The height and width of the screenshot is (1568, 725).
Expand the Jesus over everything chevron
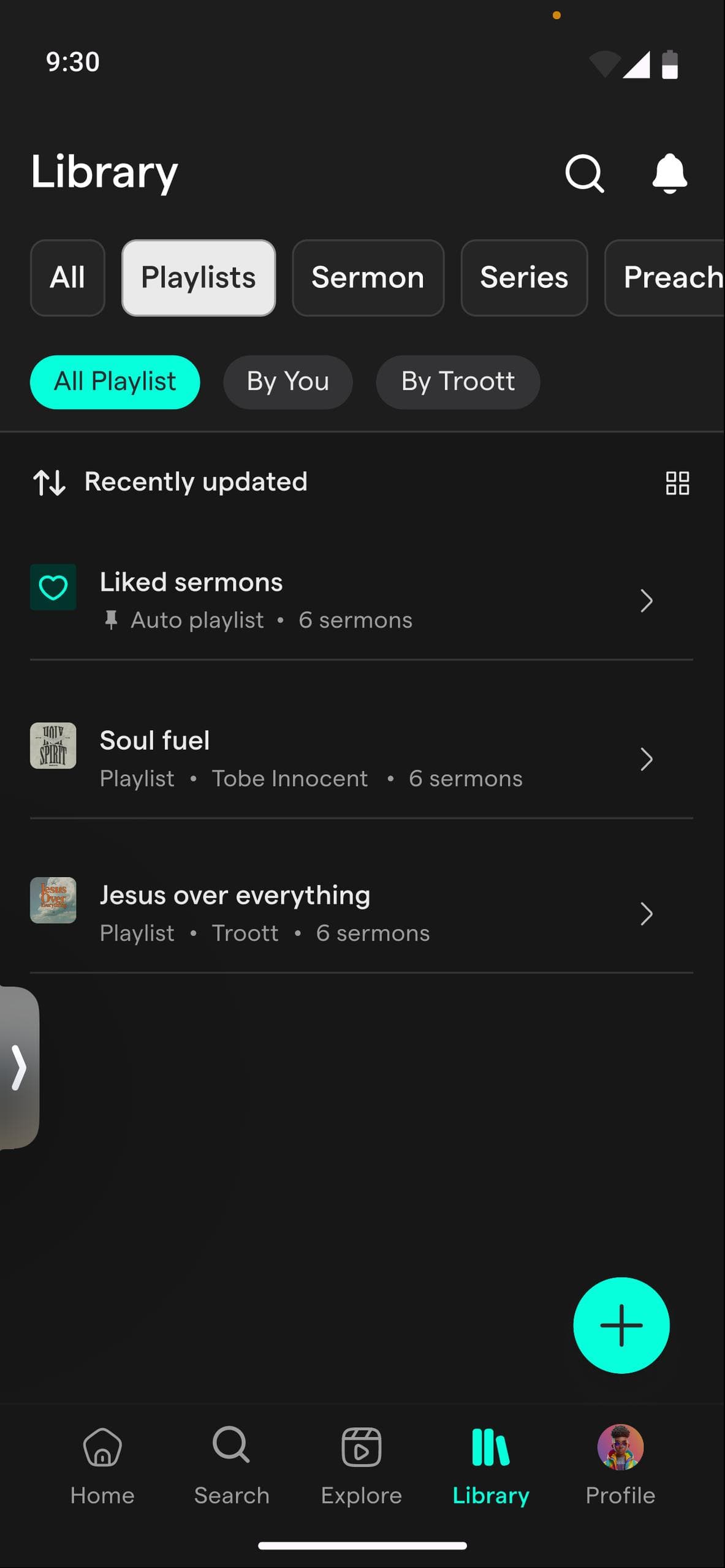coord(647,914)
